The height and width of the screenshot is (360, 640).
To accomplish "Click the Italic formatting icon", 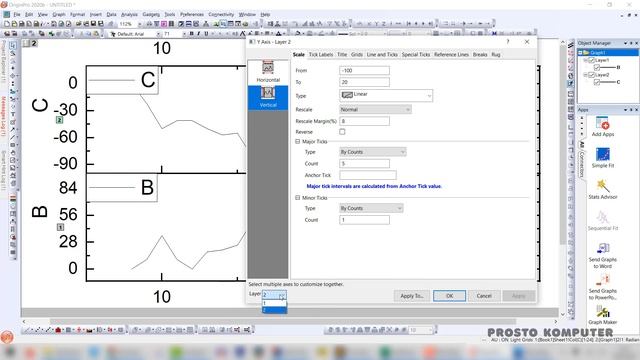I will point(199,34).
